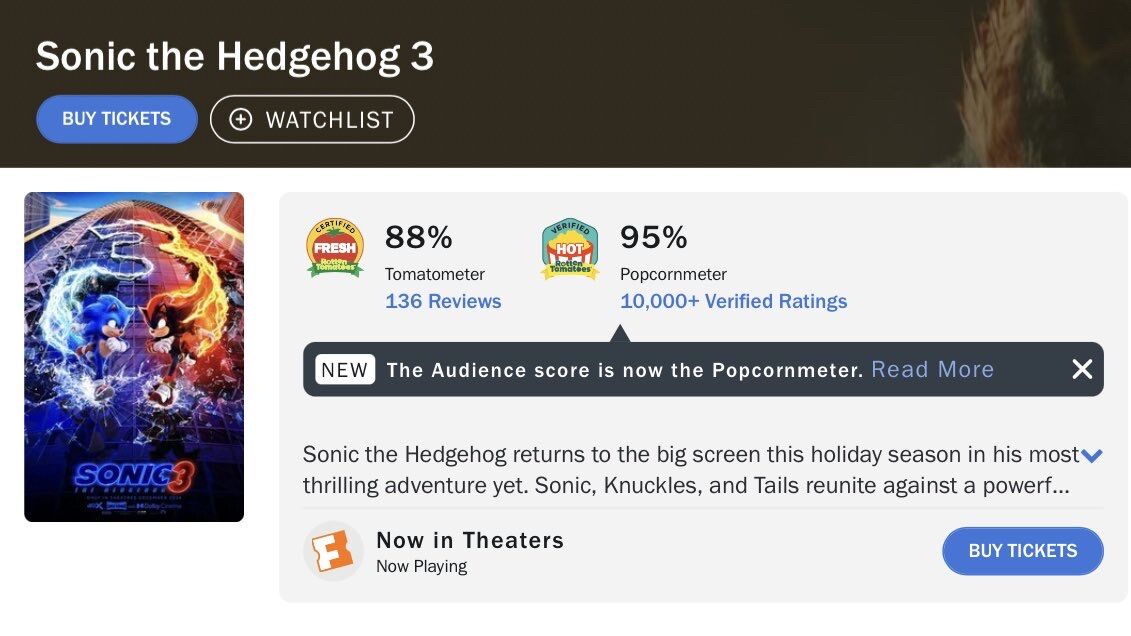The image size is (1131, 636).
Task: Open the 10,000+ Verified Ratings link
Action: [x=733, y=301]
